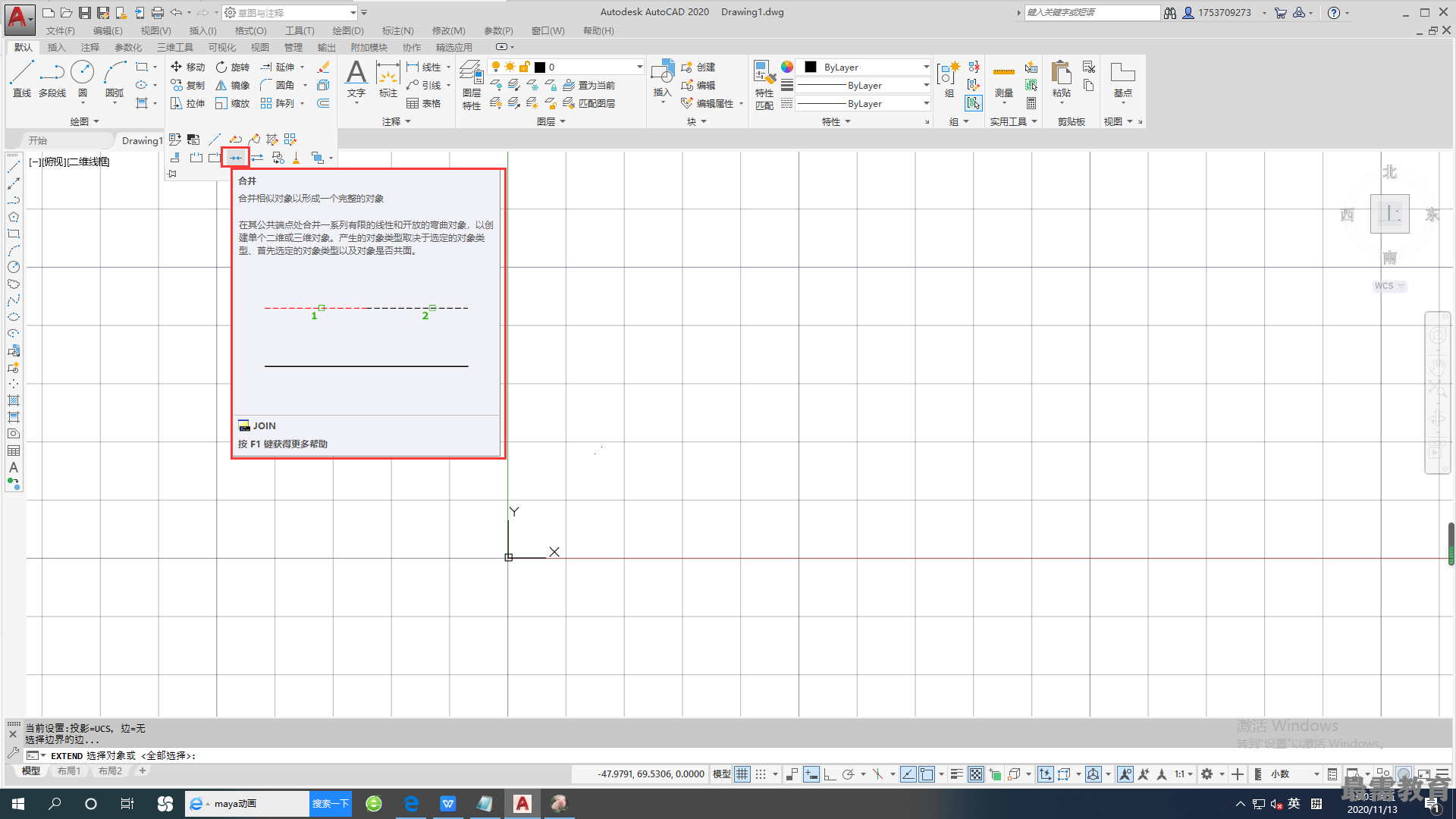Select the Arc (圆弧) tool
Image resolution: width=1456 pixels, height=819 pixels.
[115, 79]
